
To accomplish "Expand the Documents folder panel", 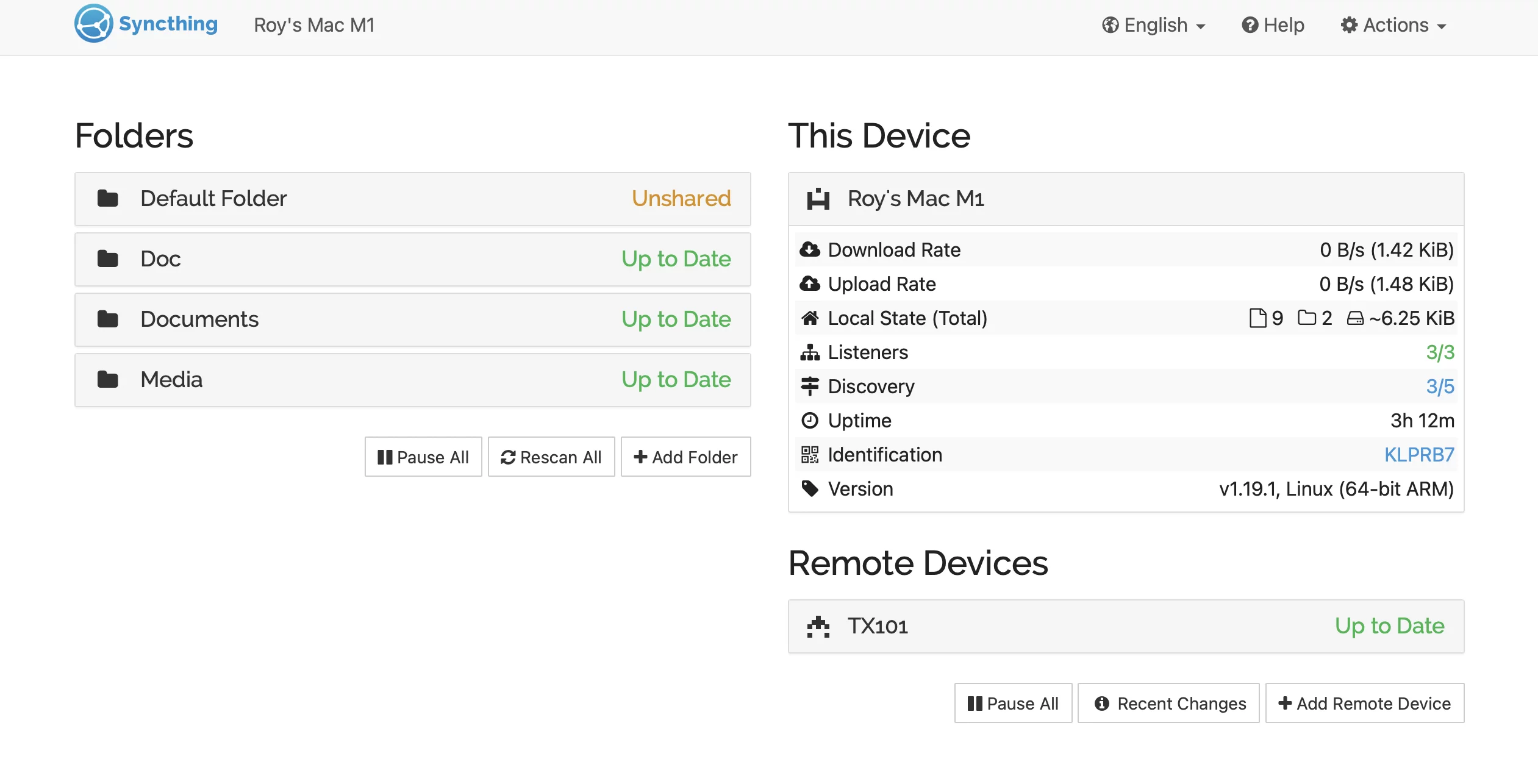I will [412, 319].
